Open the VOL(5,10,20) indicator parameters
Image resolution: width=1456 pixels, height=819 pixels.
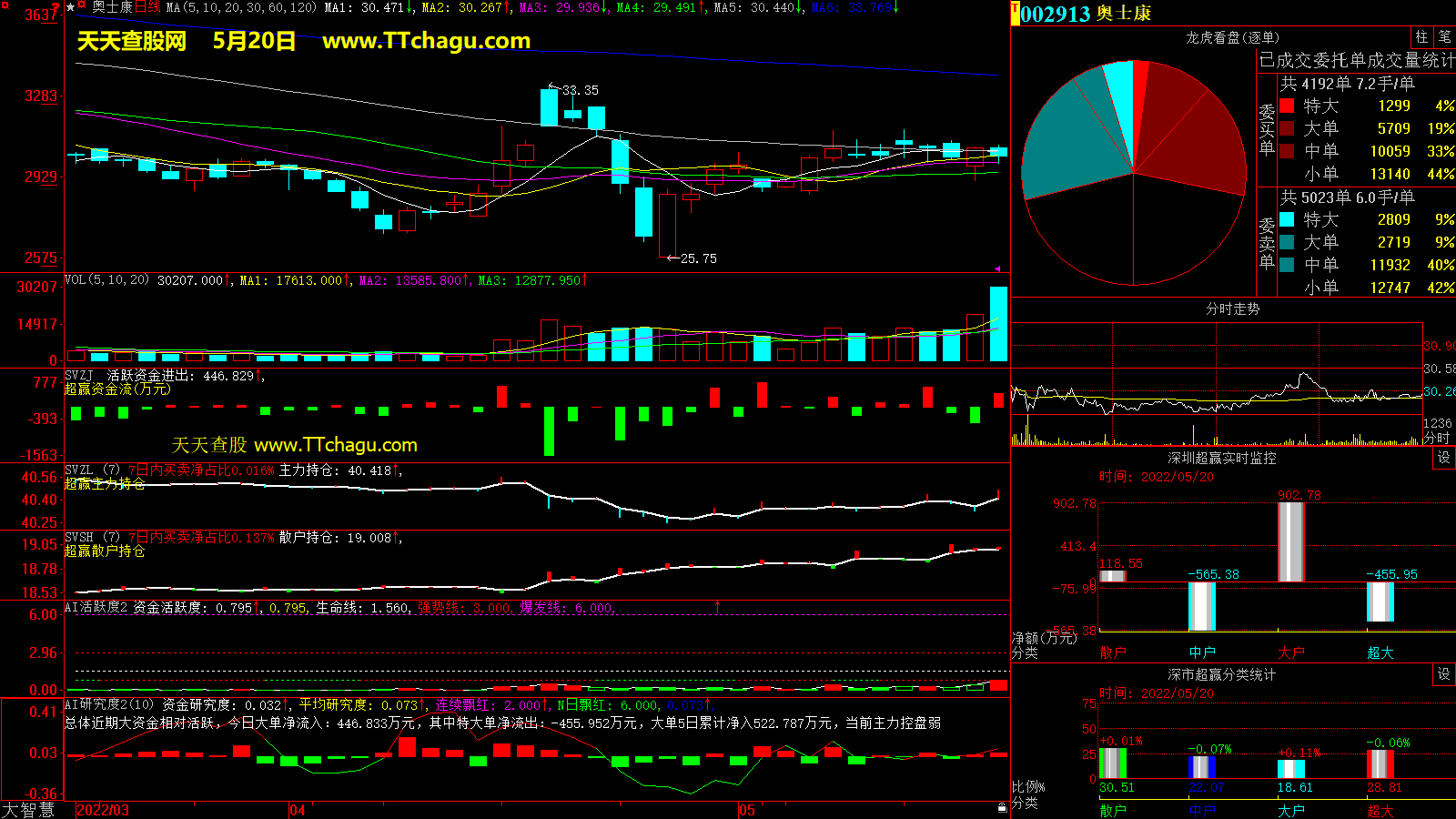(x=106, y=280)
